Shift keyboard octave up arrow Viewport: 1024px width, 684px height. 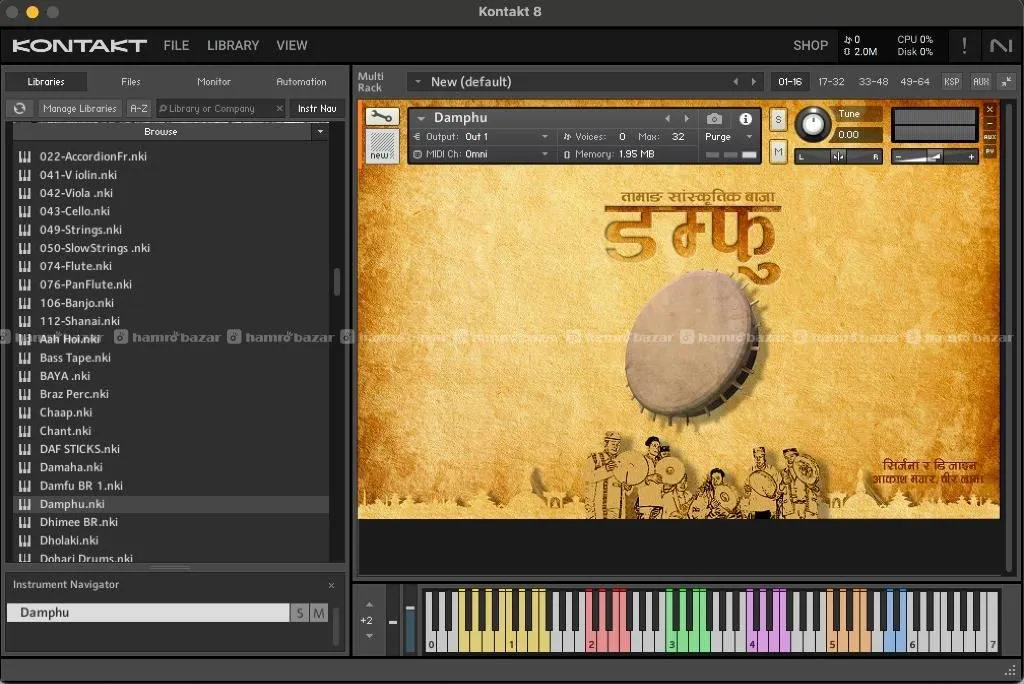(x=369, y=604)
